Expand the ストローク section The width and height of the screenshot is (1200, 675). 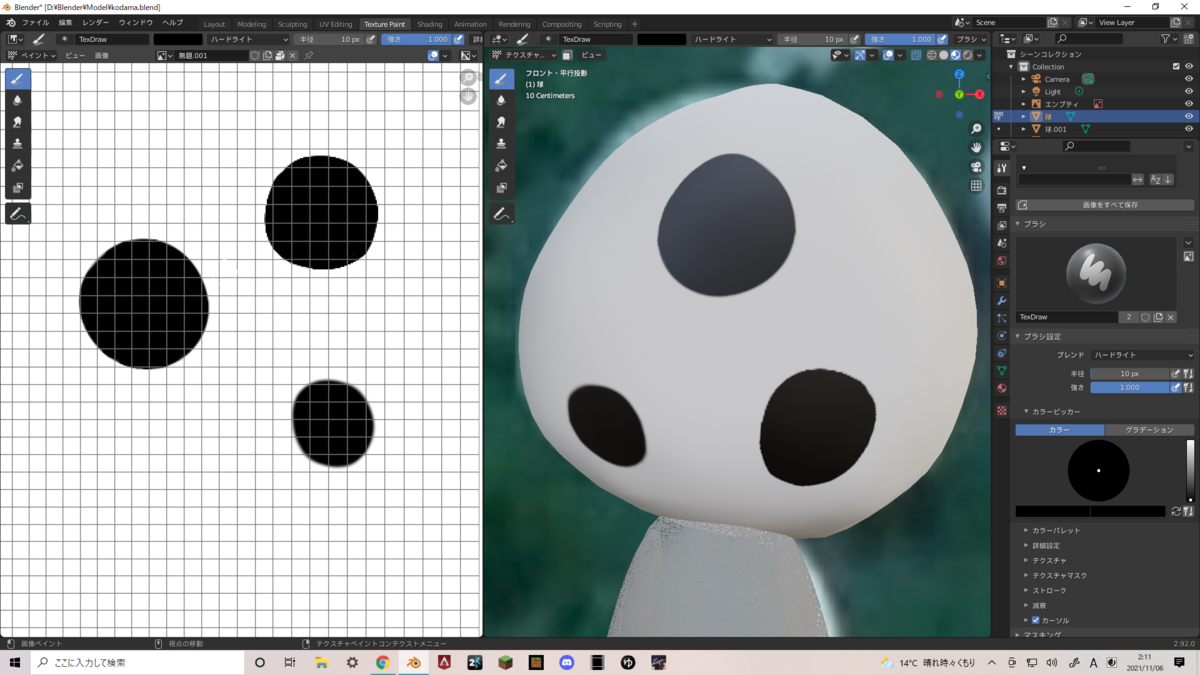pos(1048,590)
